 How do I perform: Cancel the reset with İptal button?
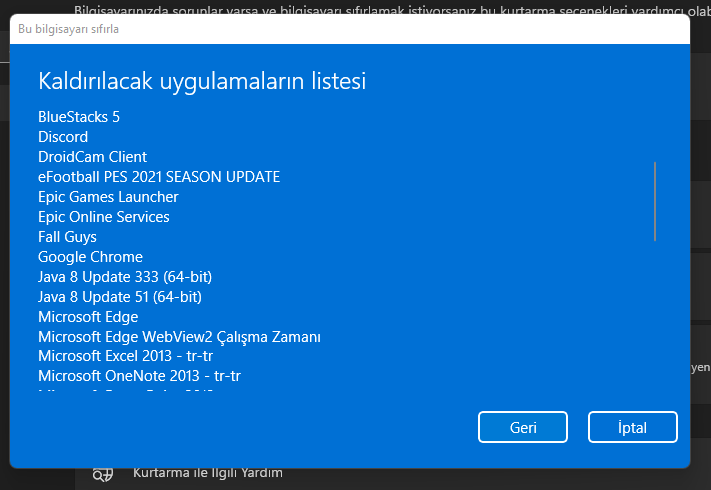click(x=633, y=427)
